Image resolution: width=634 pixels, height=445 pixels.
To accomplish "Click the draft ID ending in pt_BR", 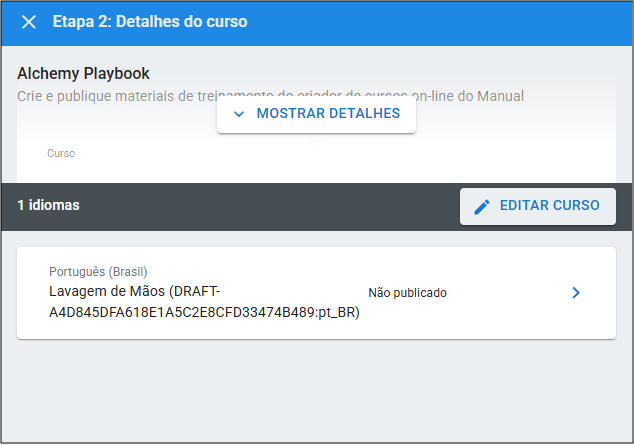I will point(204,312).
